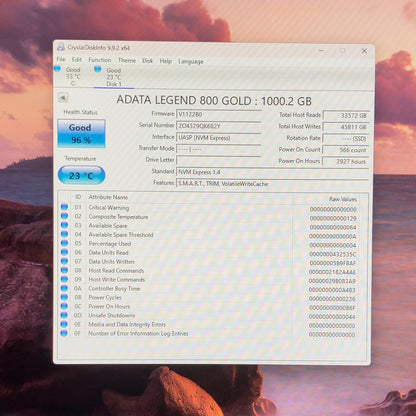416x416 pixels.
Task: Click the Attribute Name column header
Action: 108,197
